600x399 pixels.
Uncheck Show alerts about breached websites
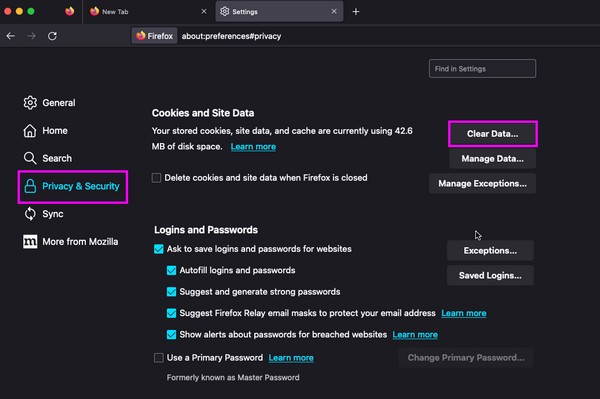(x=171, y=335)
